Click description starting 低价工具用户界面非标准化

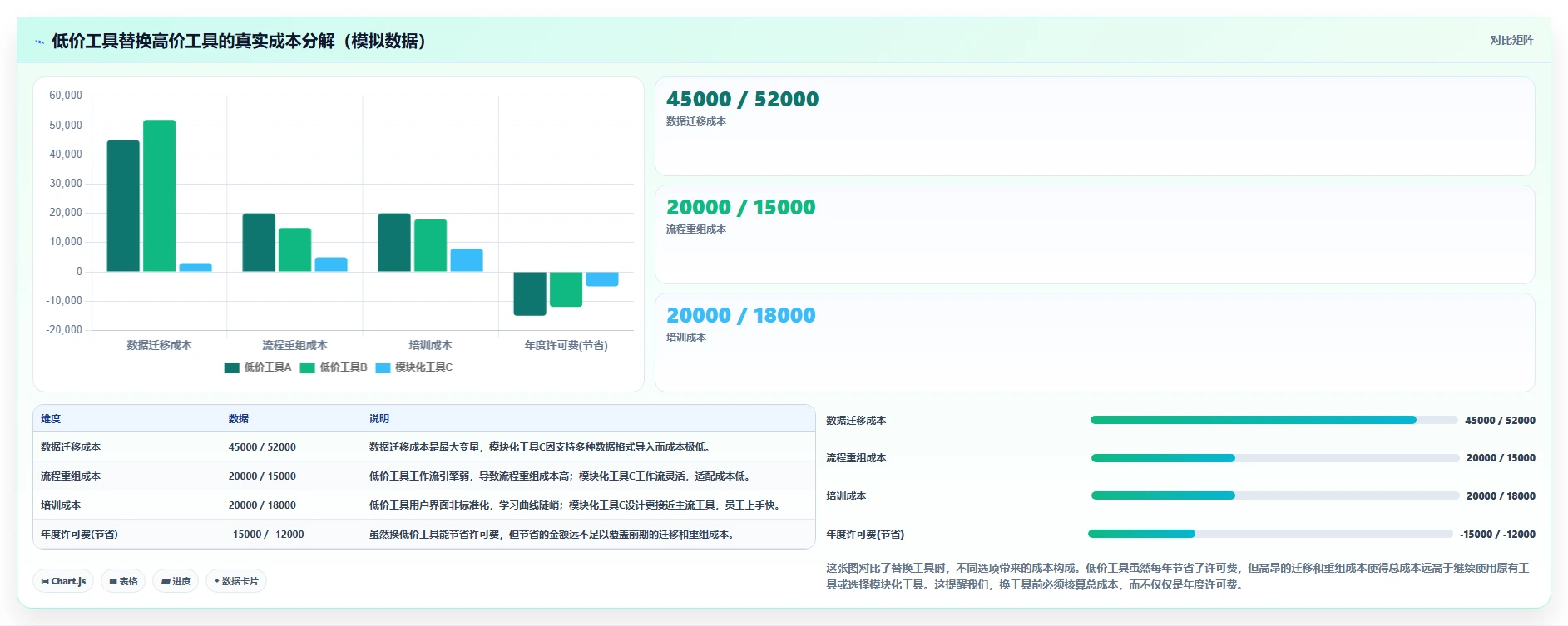tap(576, 505)
